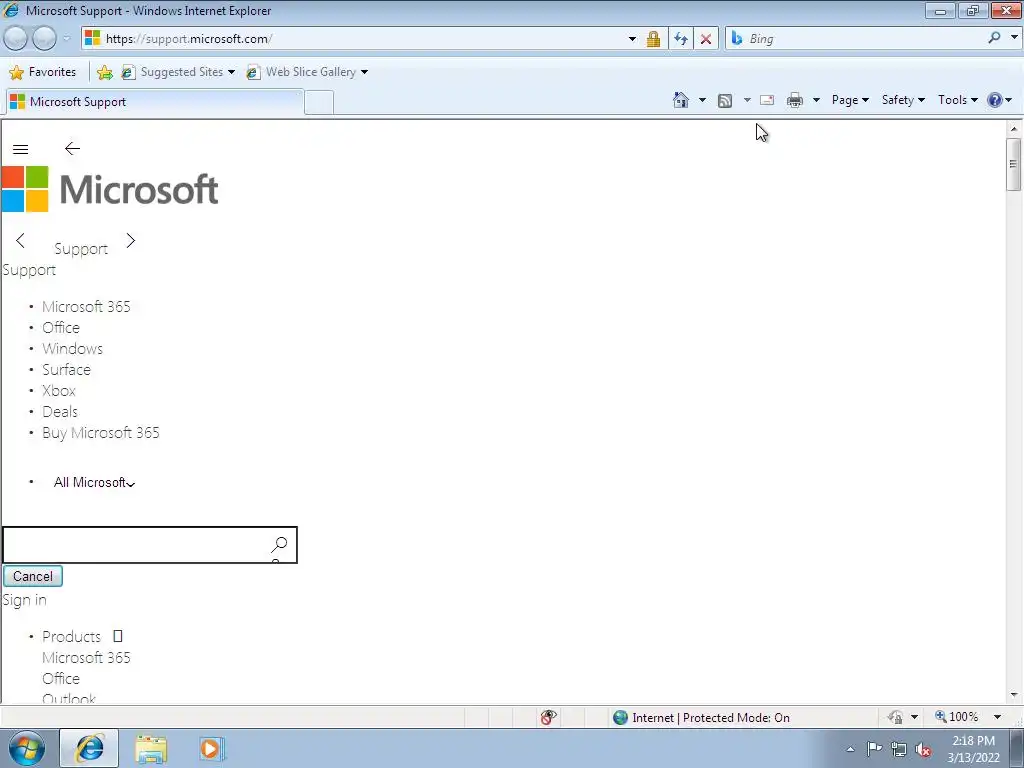Open the Safety menu
Image resolution: width=1024 pixels, height=768 pixels.
(903, 100)
